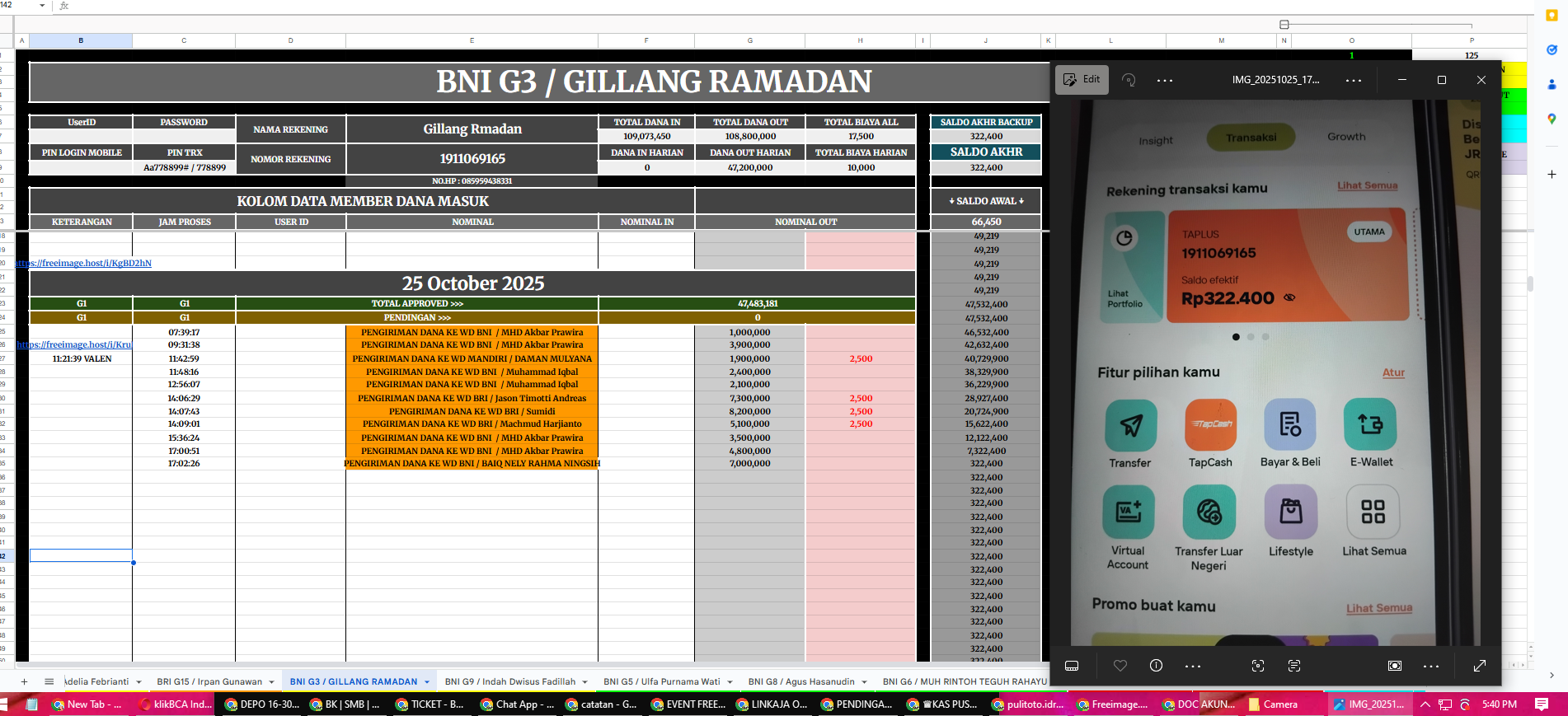Click collapse toggle above column group
Image resolution: width=1568 pixels, height=716 pixels.
point(1284,25)
